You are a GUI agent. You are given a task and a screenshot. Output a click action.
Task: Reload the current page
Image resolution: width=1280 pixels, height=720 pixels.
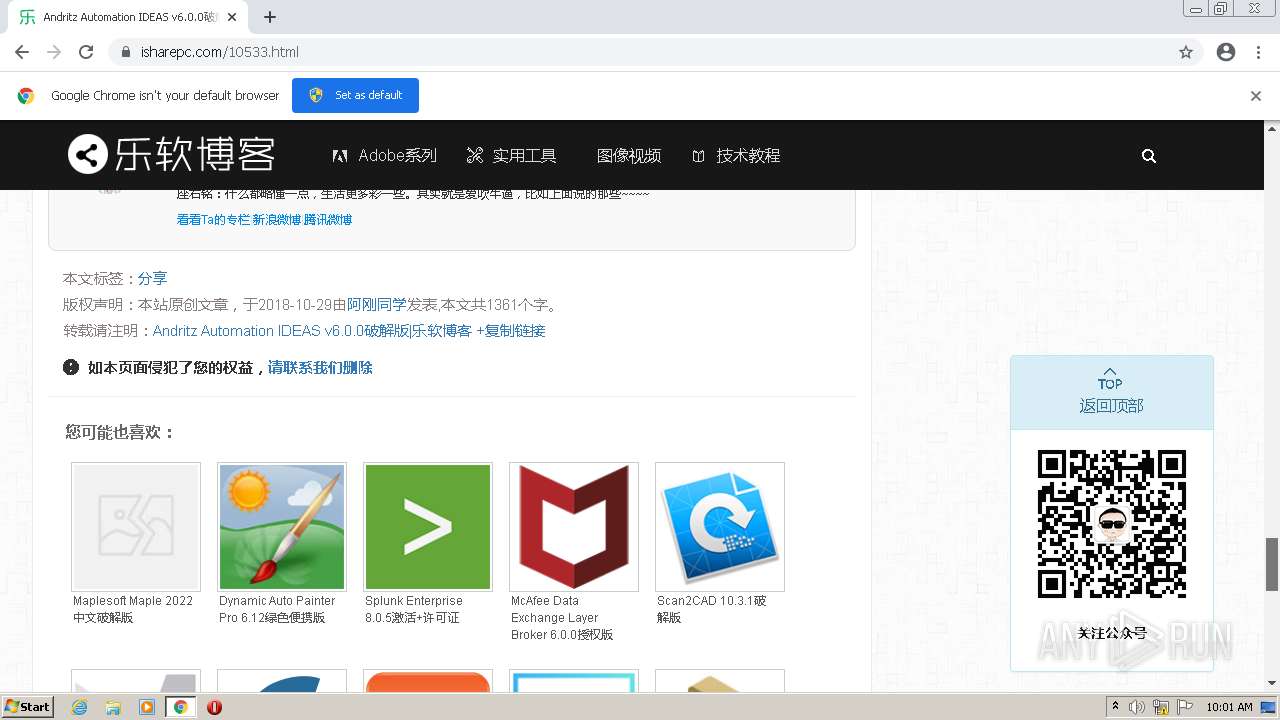[86, 52]
